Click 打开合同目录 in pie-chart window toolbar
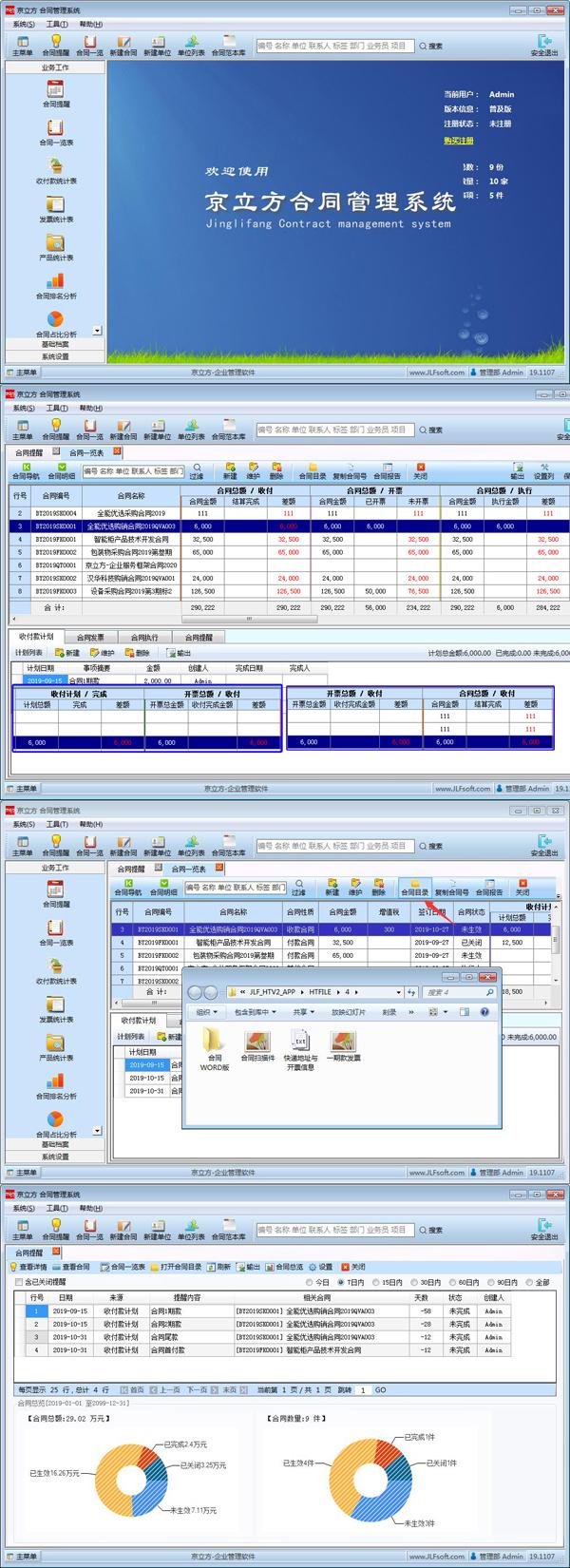Image resolution: width=570 pixels, height=1568 pixels. click(176, 1267)
